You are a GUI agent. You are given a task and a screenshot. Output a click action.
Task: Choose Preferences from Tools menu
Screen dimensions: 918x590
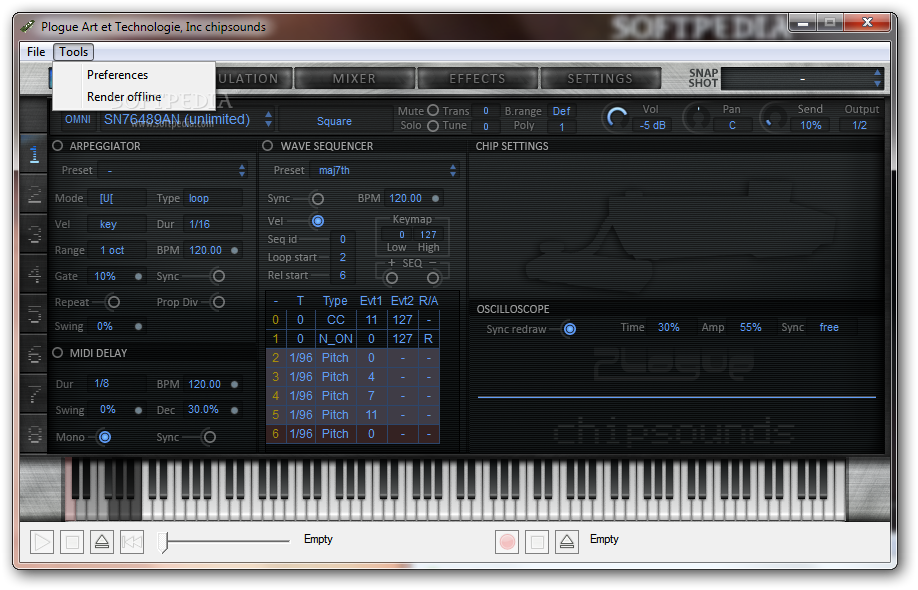pos(134,75)
